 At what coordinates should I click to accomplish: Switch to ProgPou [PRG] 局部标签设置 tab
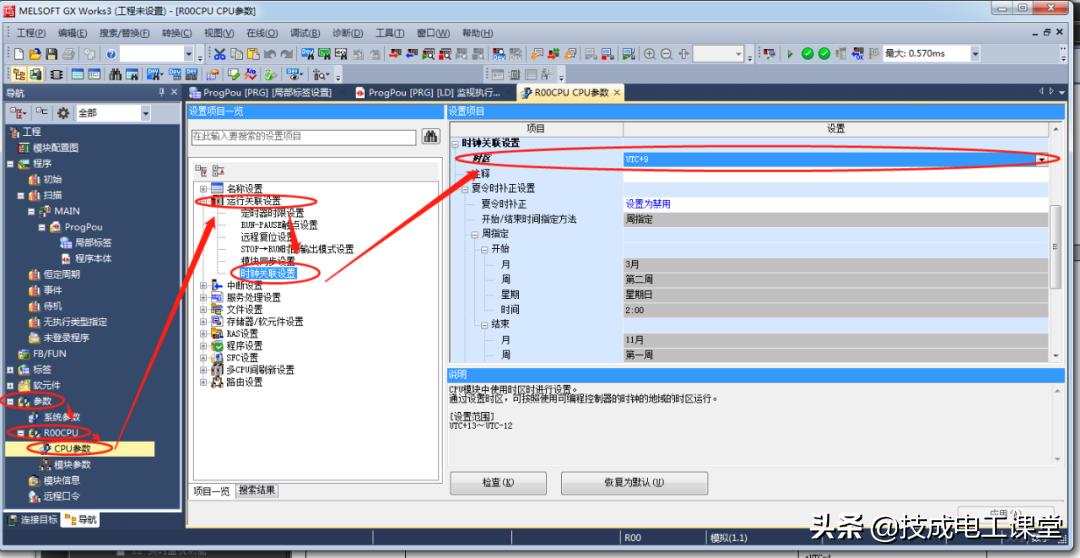coord(261,92)
